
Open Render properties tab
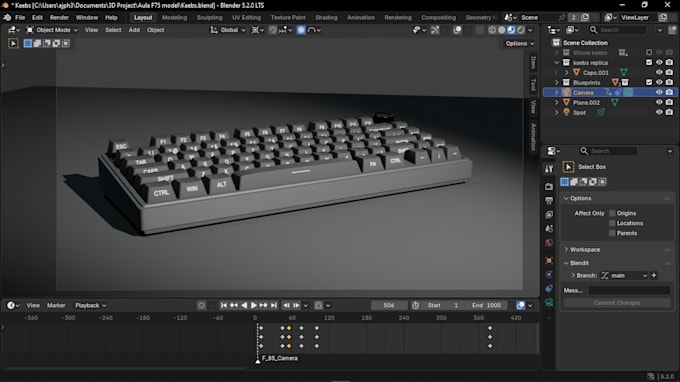[x=549, y=186]
